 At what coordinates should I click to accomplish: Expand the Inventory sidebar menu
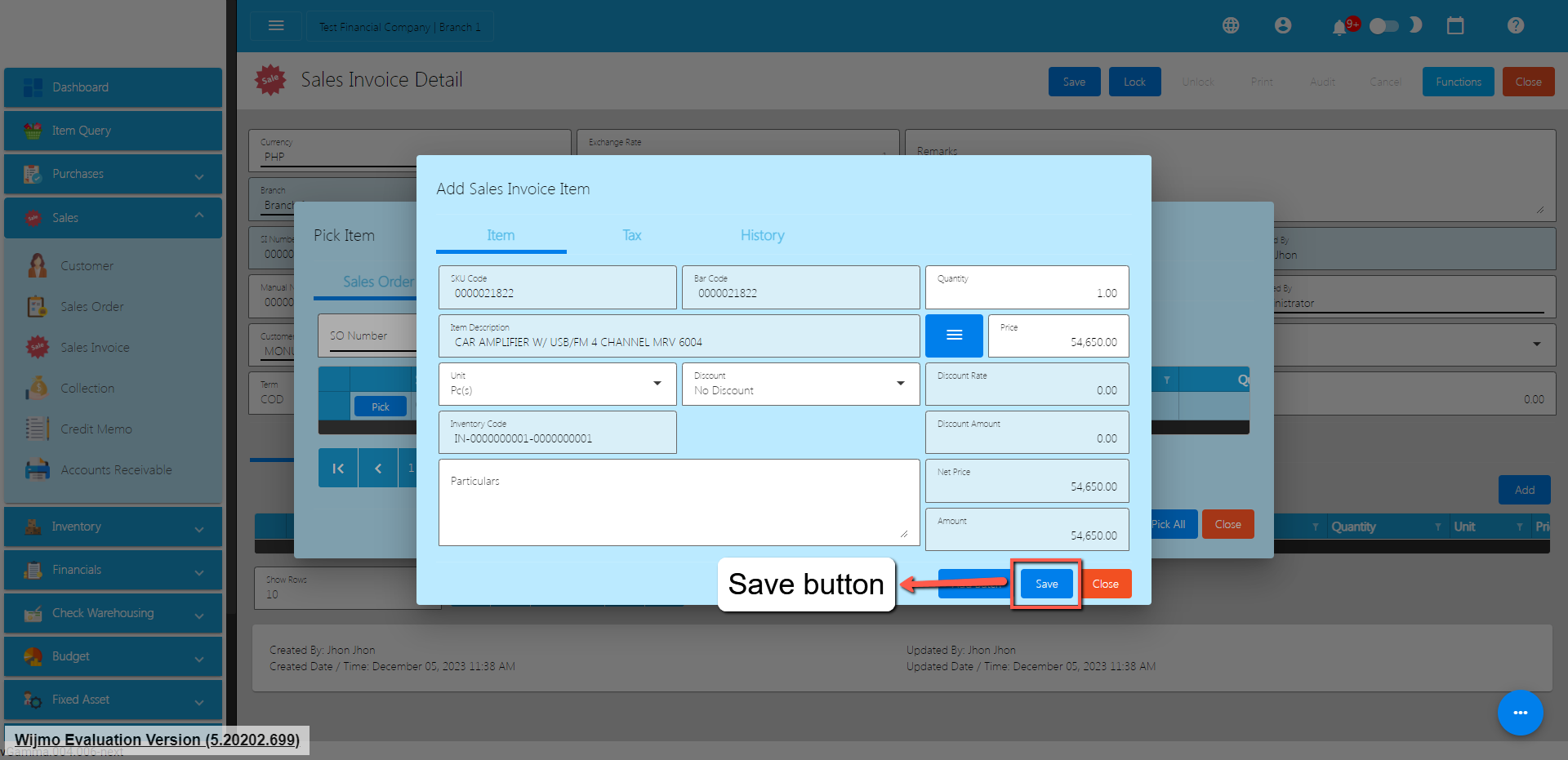click(x=113, y=527)
